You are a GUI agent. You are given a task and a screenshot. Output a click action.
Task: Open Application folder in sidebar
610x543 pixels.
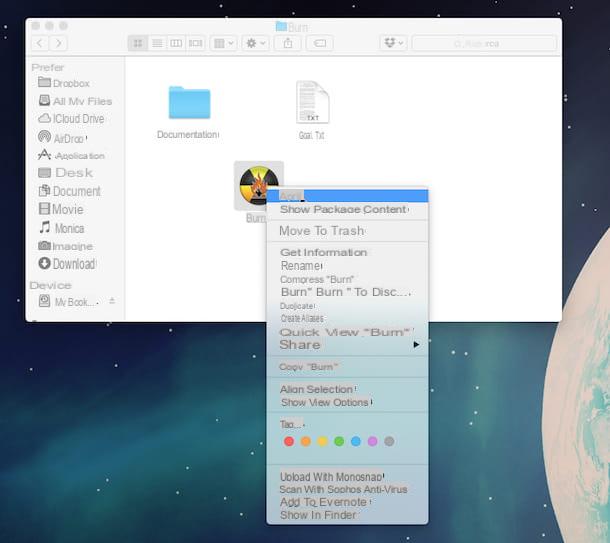click(71, 156)
